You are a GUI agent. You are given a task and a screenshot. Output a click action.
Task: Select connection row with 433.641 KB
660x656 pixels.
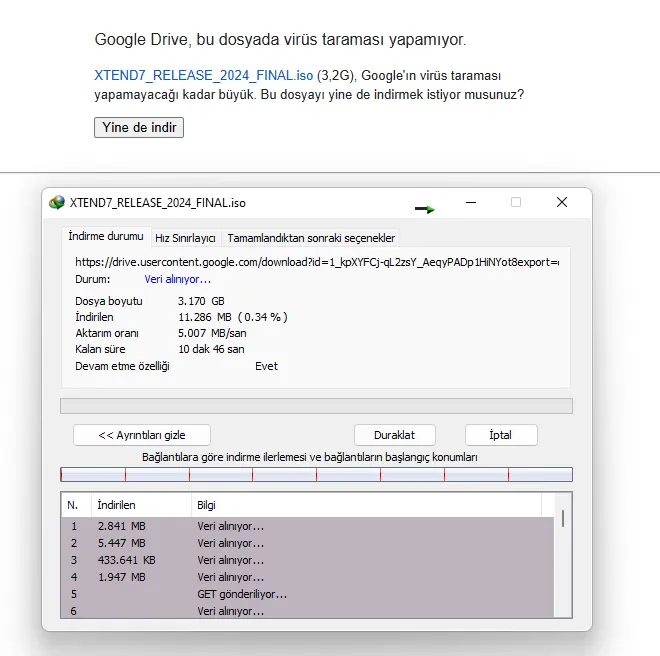coord(308,560)
